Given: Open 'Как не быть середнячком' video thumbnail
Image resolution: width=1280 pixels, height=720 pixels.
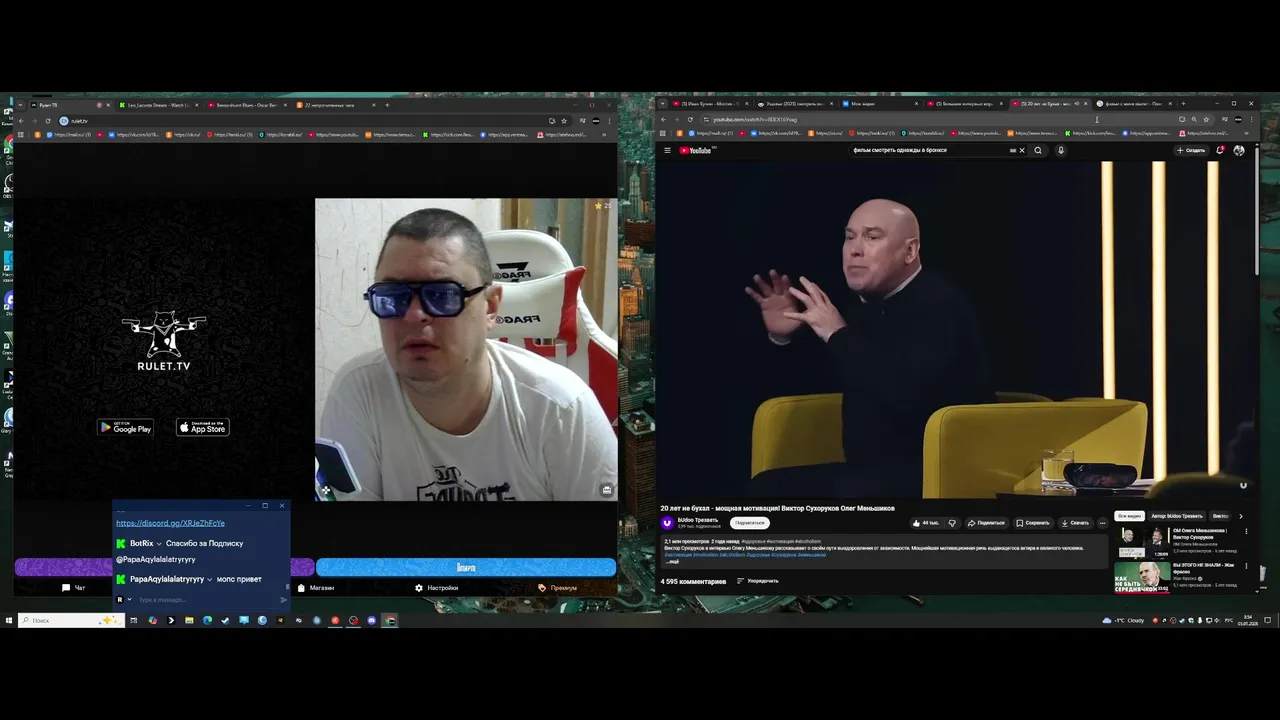Looking at the screenshot, I should [x=1140, y=577].
